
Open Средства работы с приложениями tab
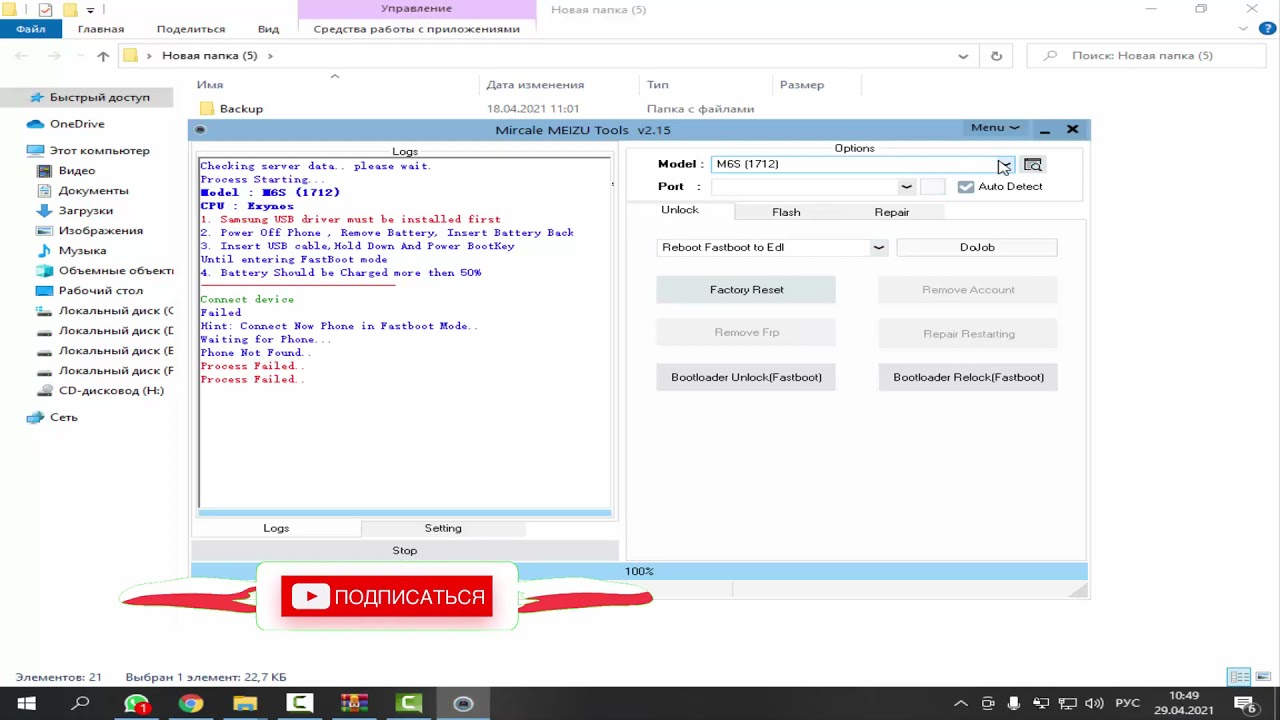click(416, 29)
